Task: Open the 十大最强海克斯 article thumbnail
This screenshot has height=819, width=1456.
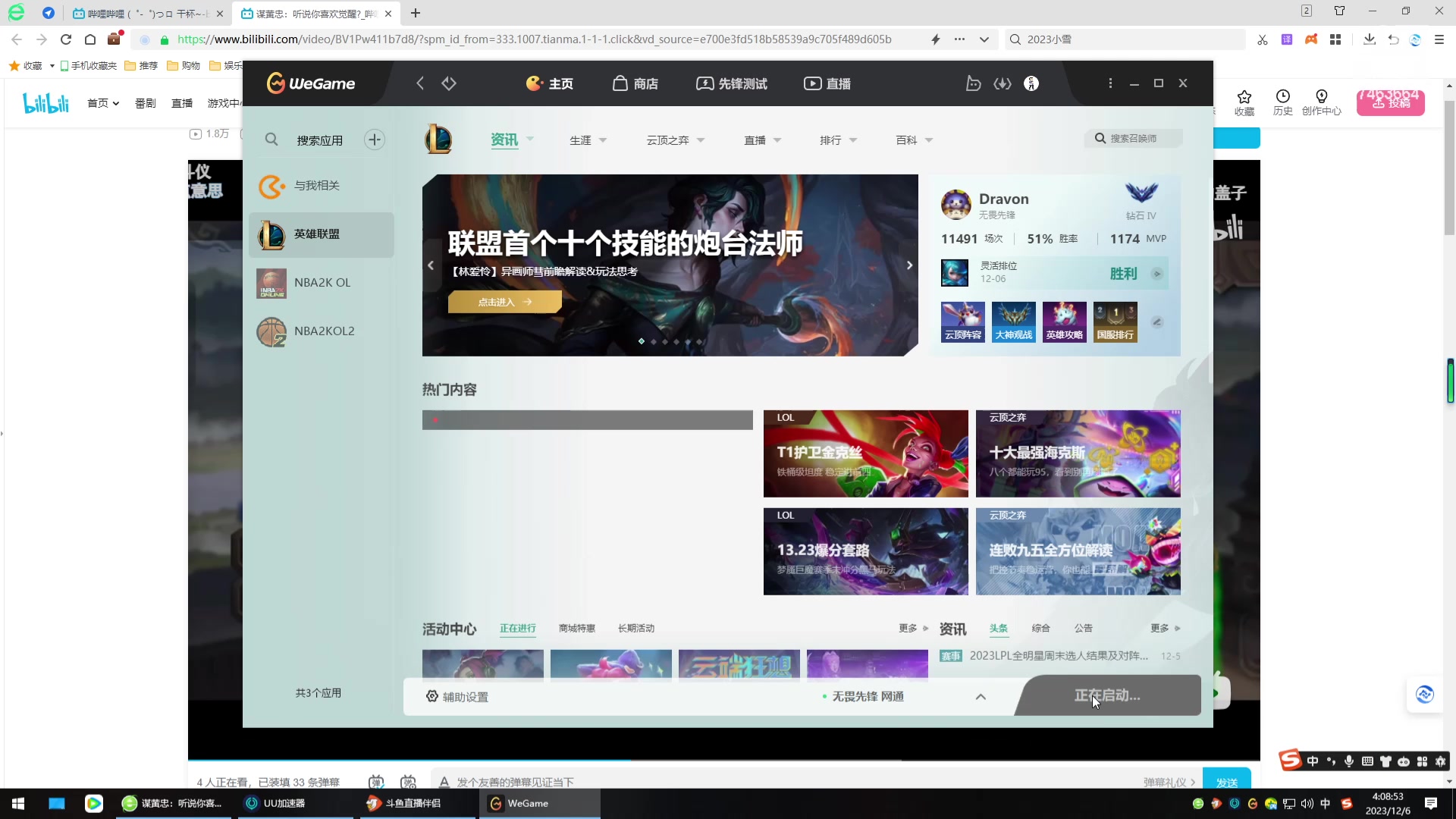Action: tap(1078, 454)
